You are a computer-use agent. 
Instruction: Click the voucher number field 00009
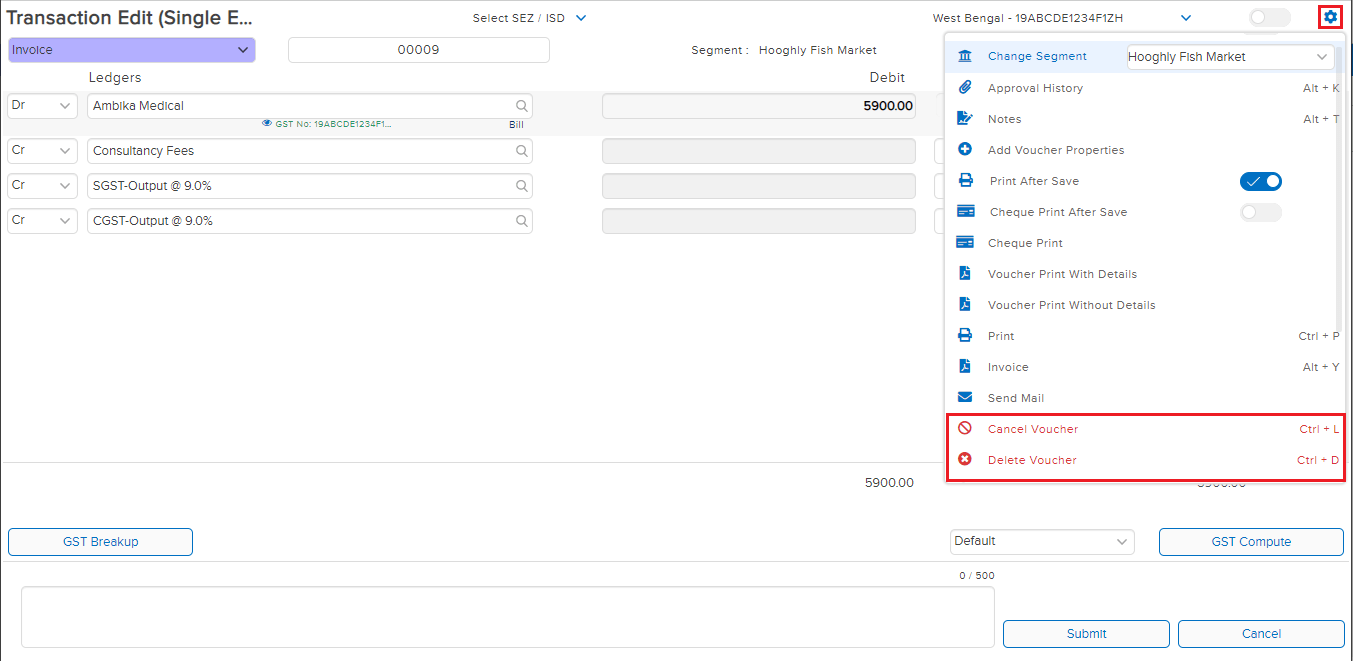[418, 50]
